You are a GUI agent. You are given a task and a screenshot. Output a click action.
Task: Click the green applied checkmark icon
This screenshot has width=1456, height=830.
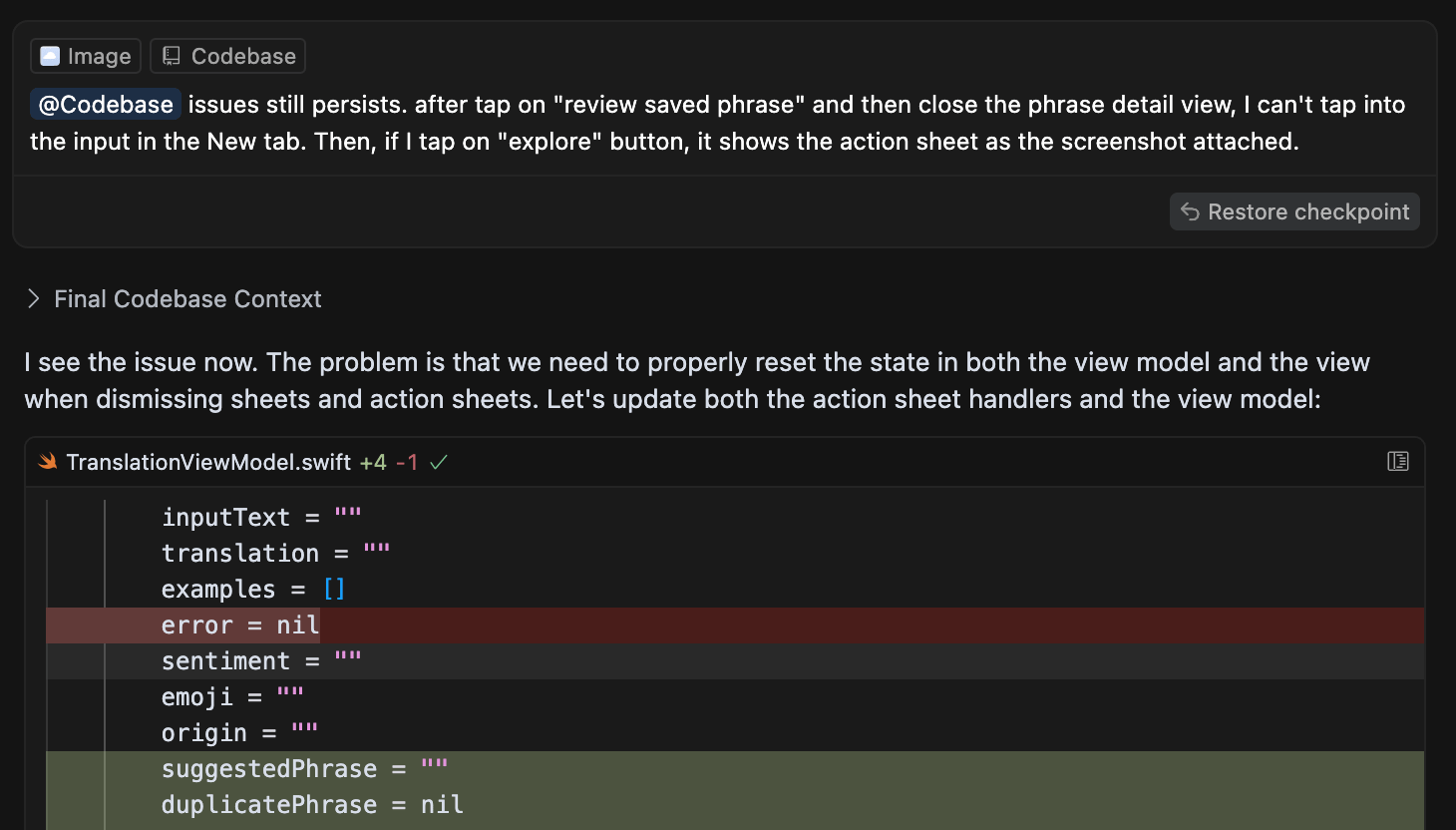439,462
